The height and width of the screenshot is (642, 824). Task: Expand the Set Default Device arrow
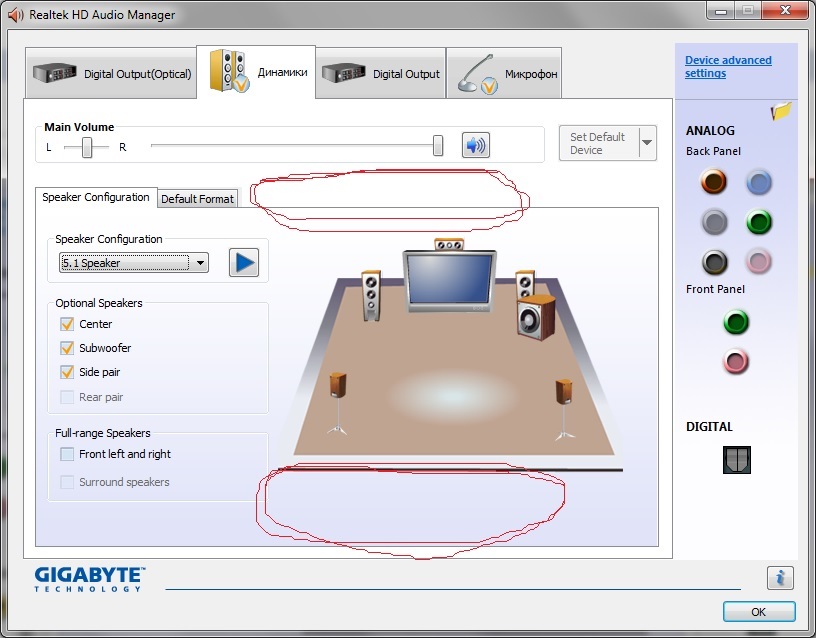click(x=647, y=142)
